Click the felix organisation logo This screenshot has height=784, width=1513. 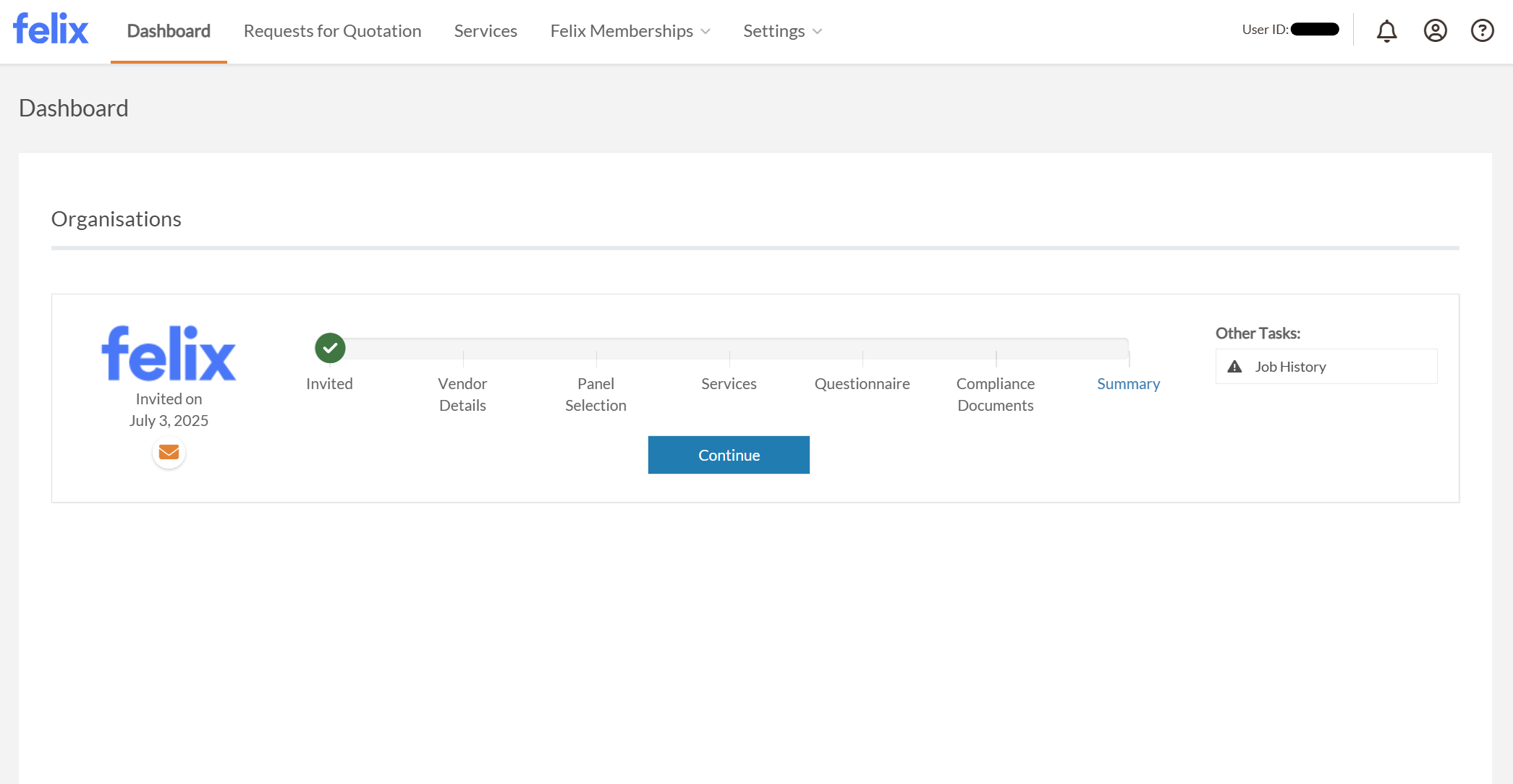169,353
